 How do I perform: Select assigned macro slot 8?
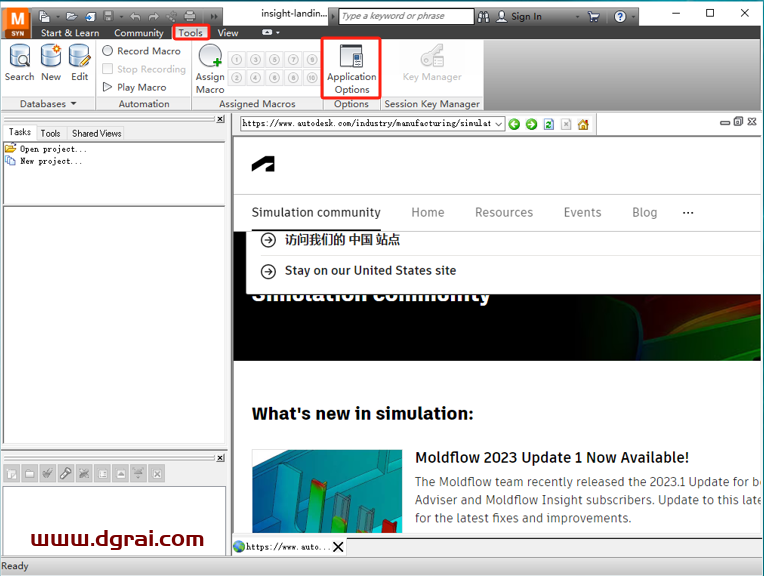point(293,78)
